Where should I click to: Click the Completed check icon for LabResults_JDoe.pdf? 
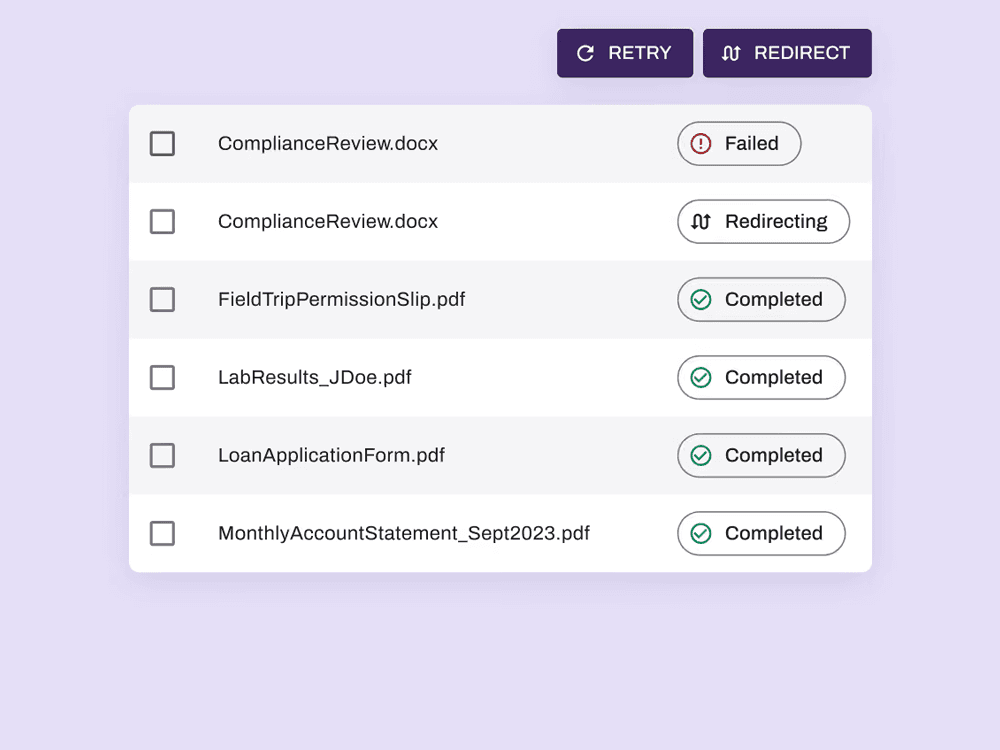pyautogui.click(x=700, y=378)
